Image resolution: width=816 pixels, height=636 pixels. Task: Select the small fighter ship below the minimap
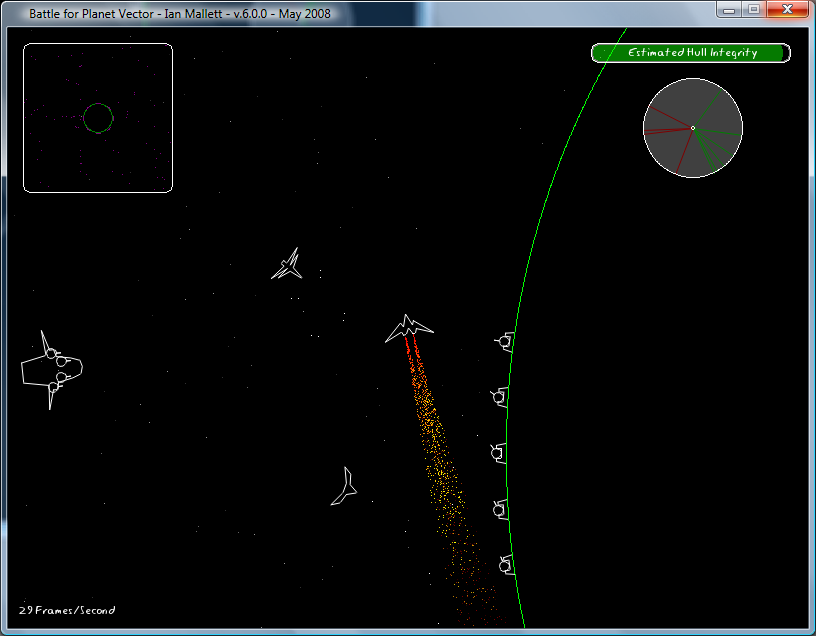point(288,265)
